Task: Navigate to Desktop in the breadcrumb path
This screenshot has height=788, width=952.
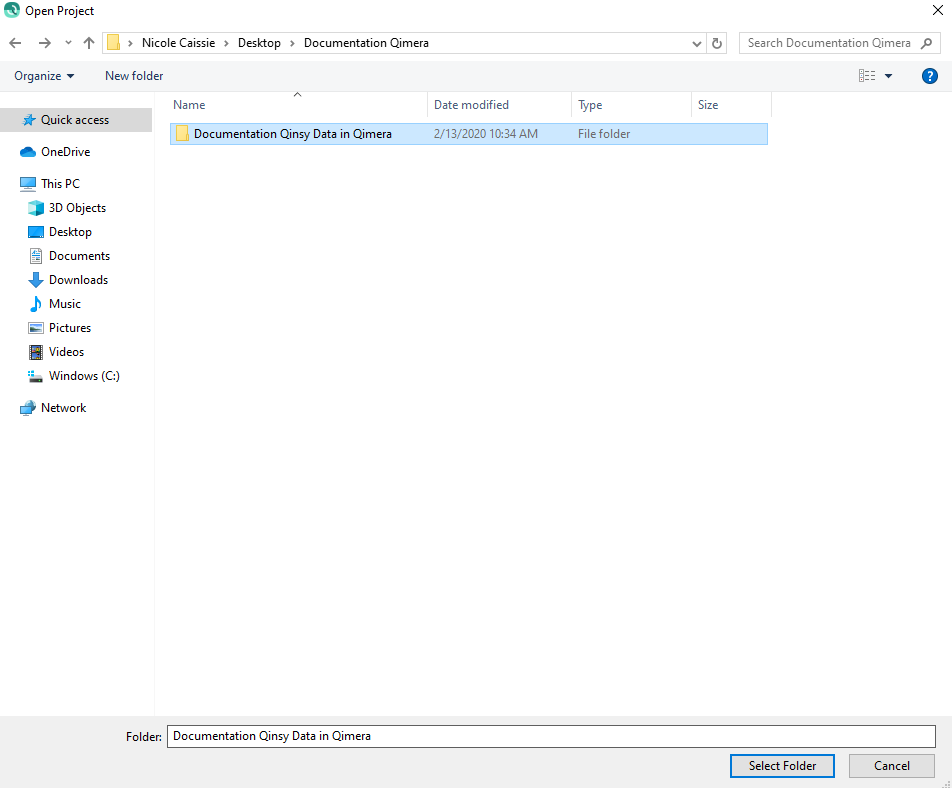Action: (259, 43)
